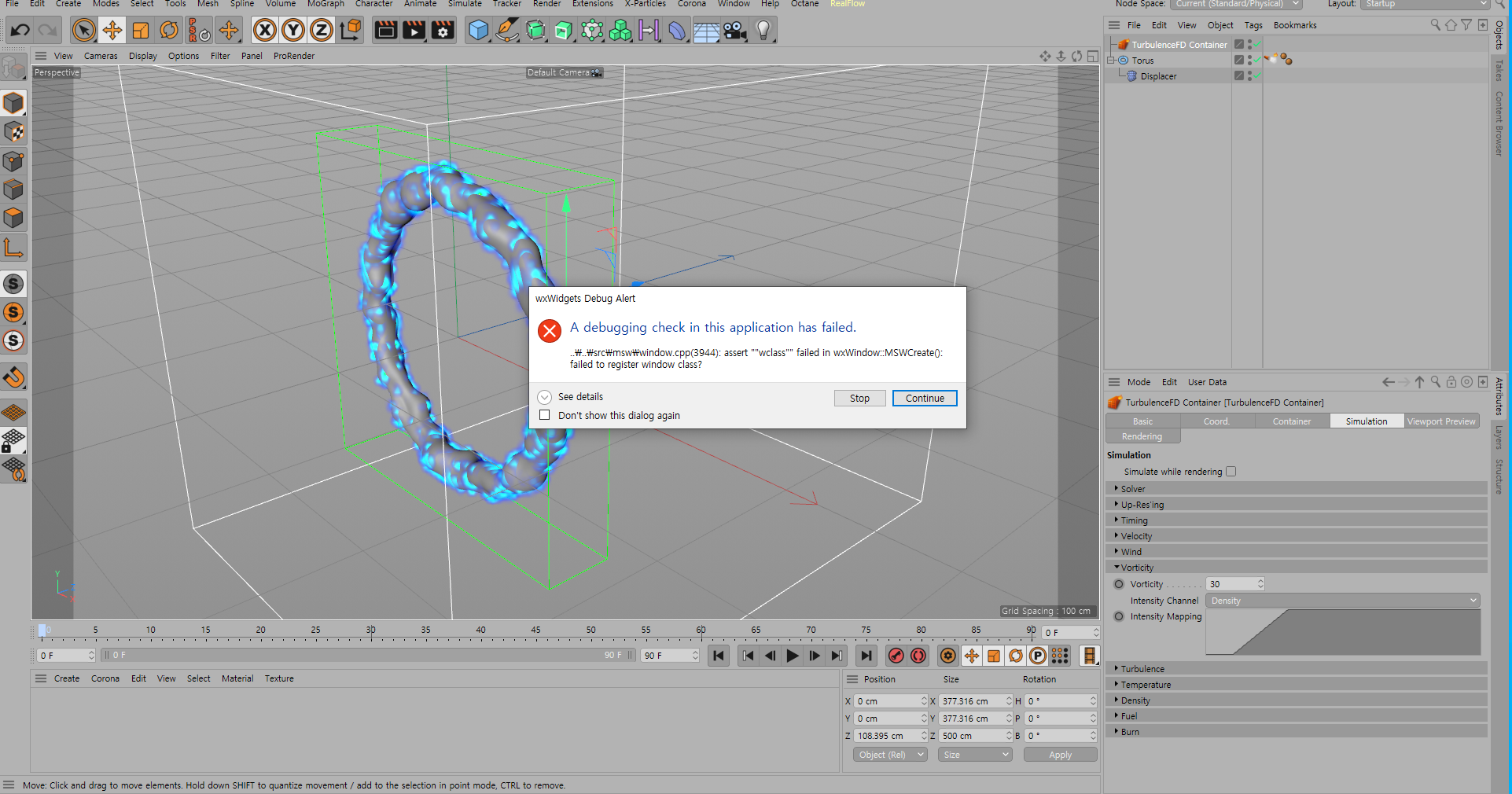Viewport: 1512px width, 794px height.
Task: Click the Record Active Objects button
Action: (896, 656)
